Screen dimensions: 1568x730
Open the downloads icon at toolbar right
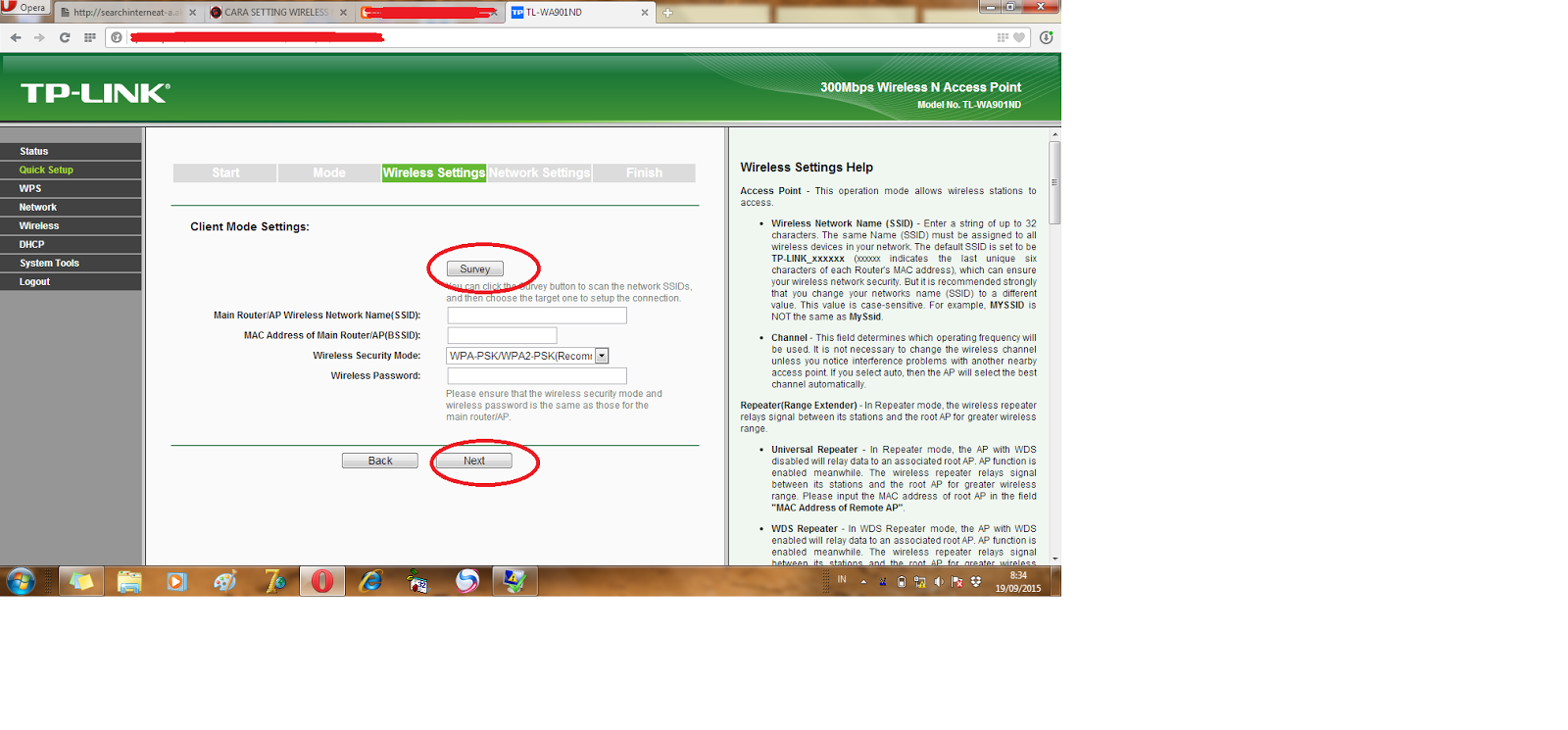1047,37
